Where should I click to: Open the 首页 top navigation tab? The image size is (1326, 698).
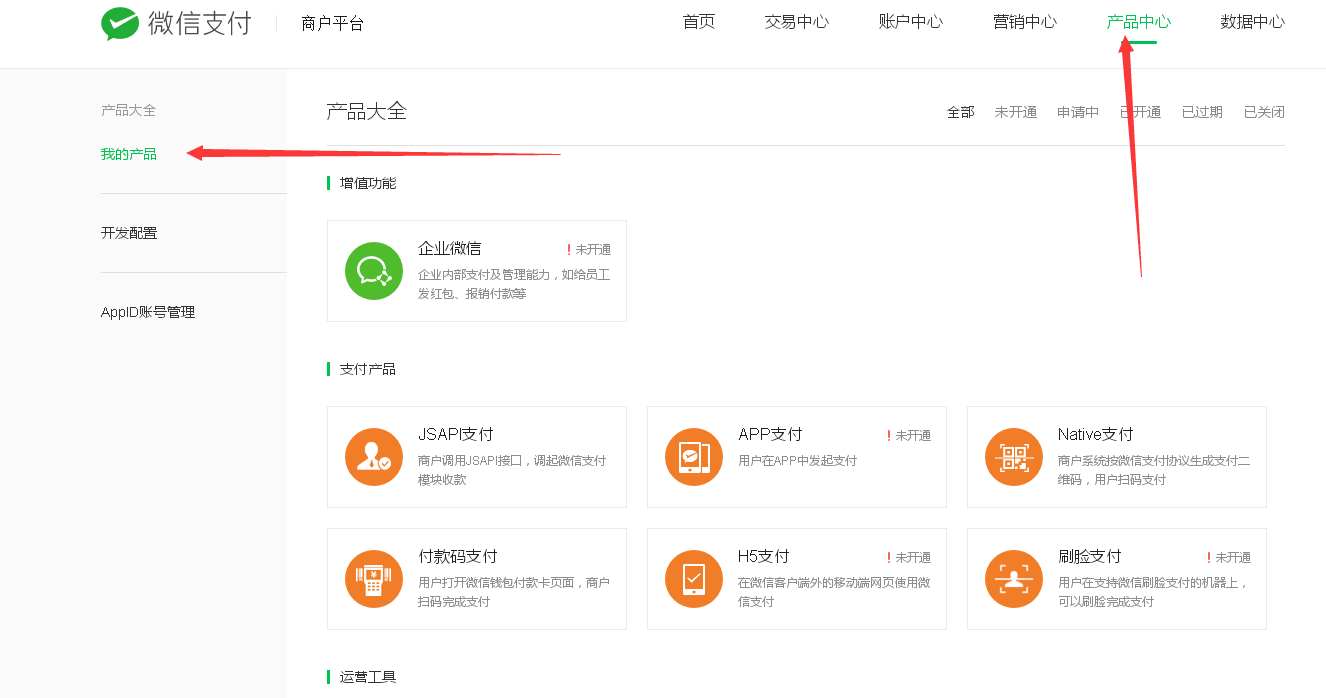coord(699,22)
